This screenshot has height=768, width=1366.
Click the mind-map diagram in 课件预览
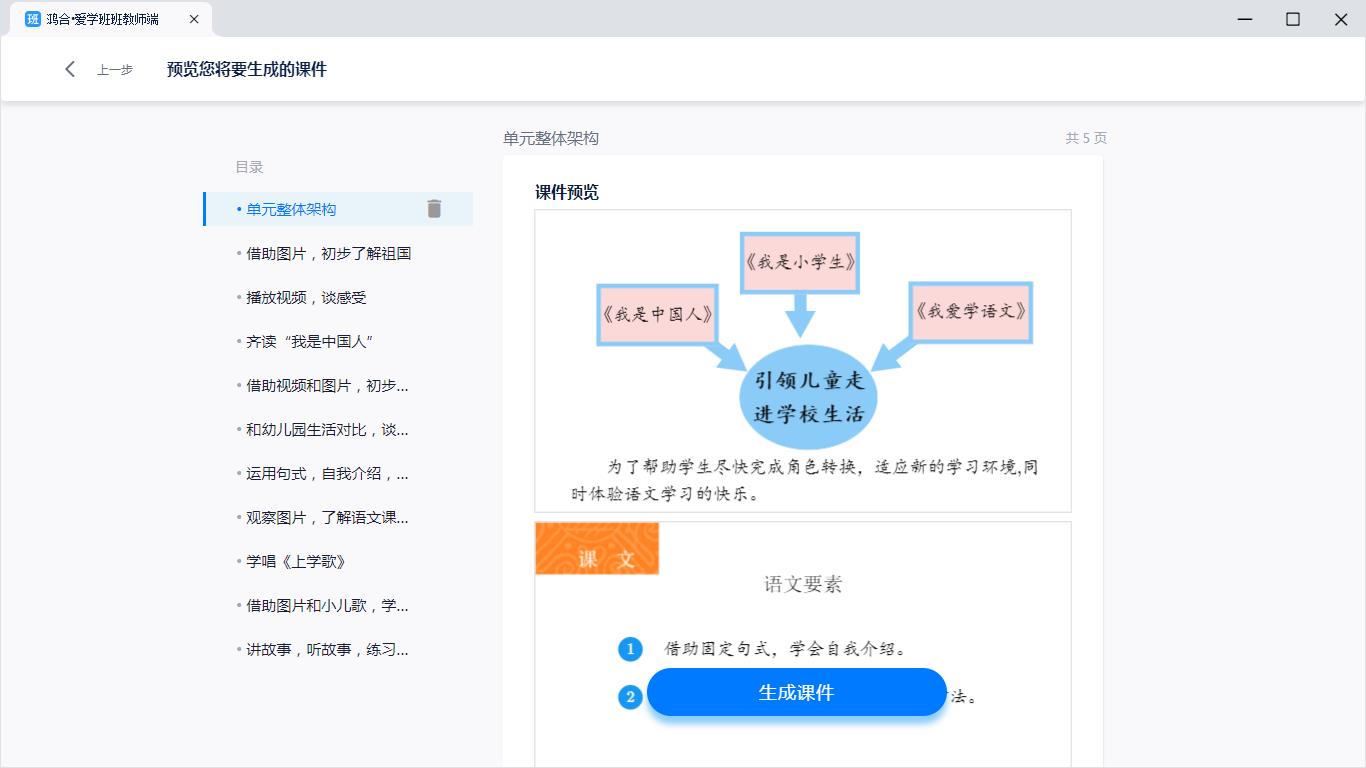click(x=800, y=340)
